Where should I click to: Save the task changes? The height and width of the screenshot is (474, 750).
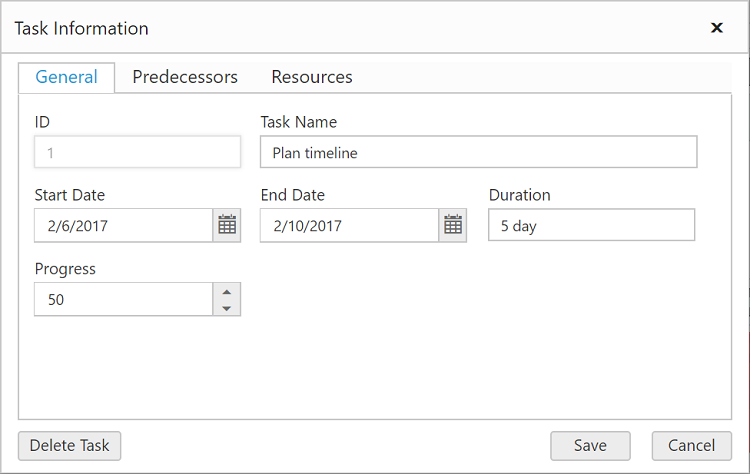click(x=590, y=446)
